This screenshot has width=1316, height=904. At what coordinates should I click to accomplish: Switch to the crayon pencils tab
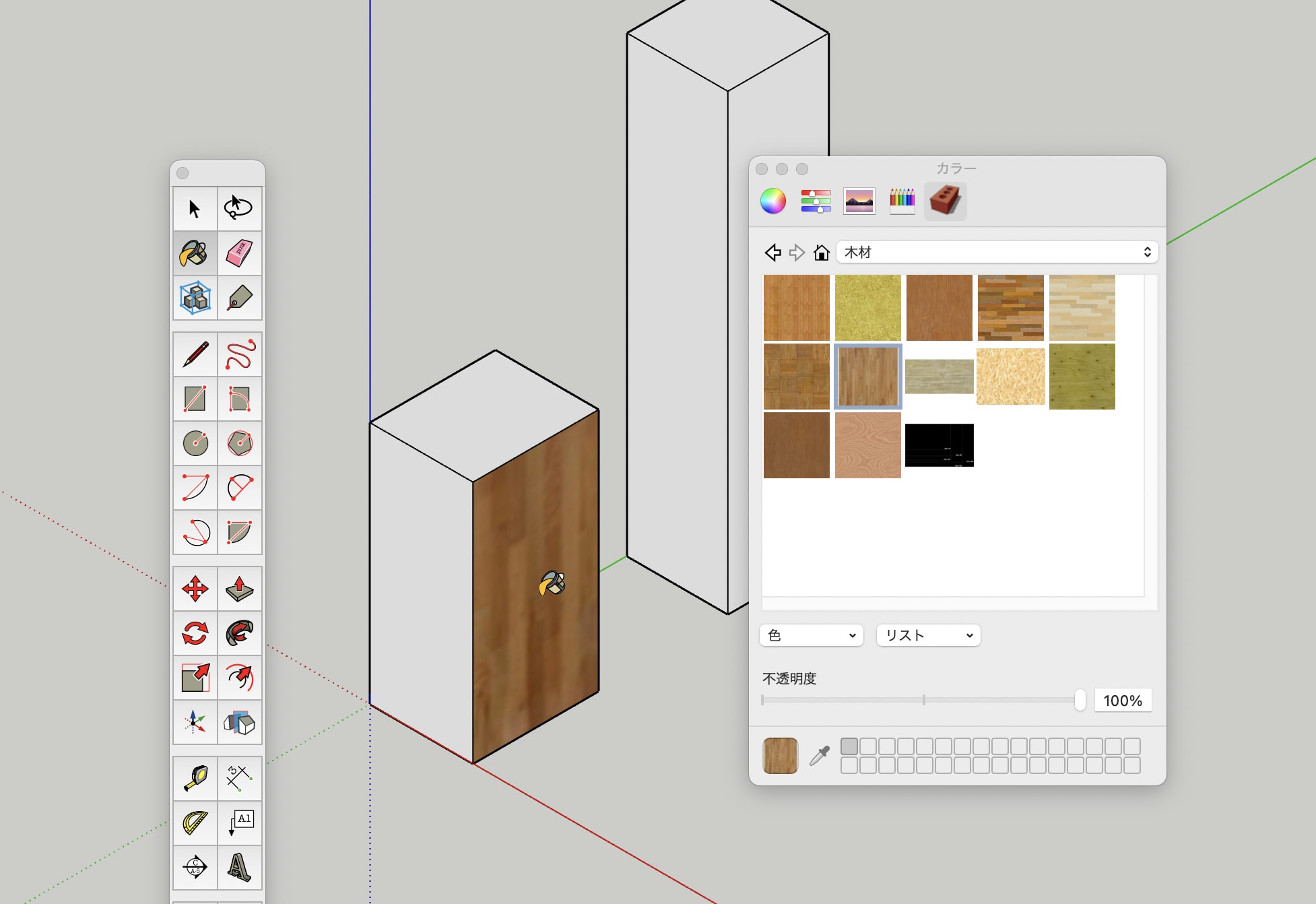[x=902, y=201]
